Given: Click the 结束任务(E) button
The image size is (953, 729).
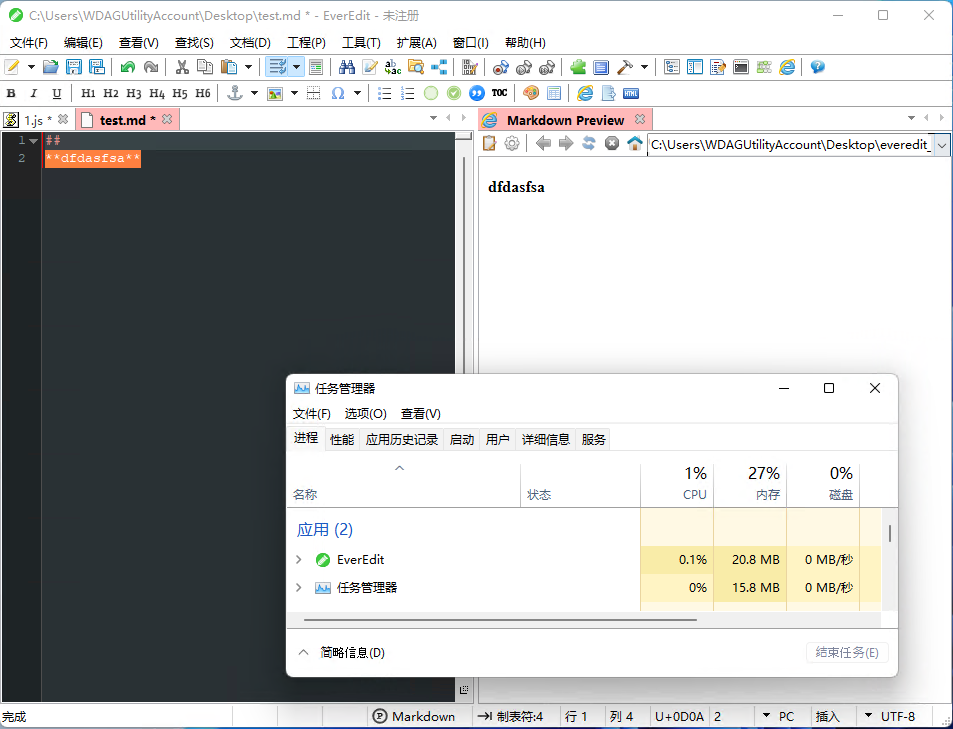Looking at the screenshot, I should coord(847,652).
